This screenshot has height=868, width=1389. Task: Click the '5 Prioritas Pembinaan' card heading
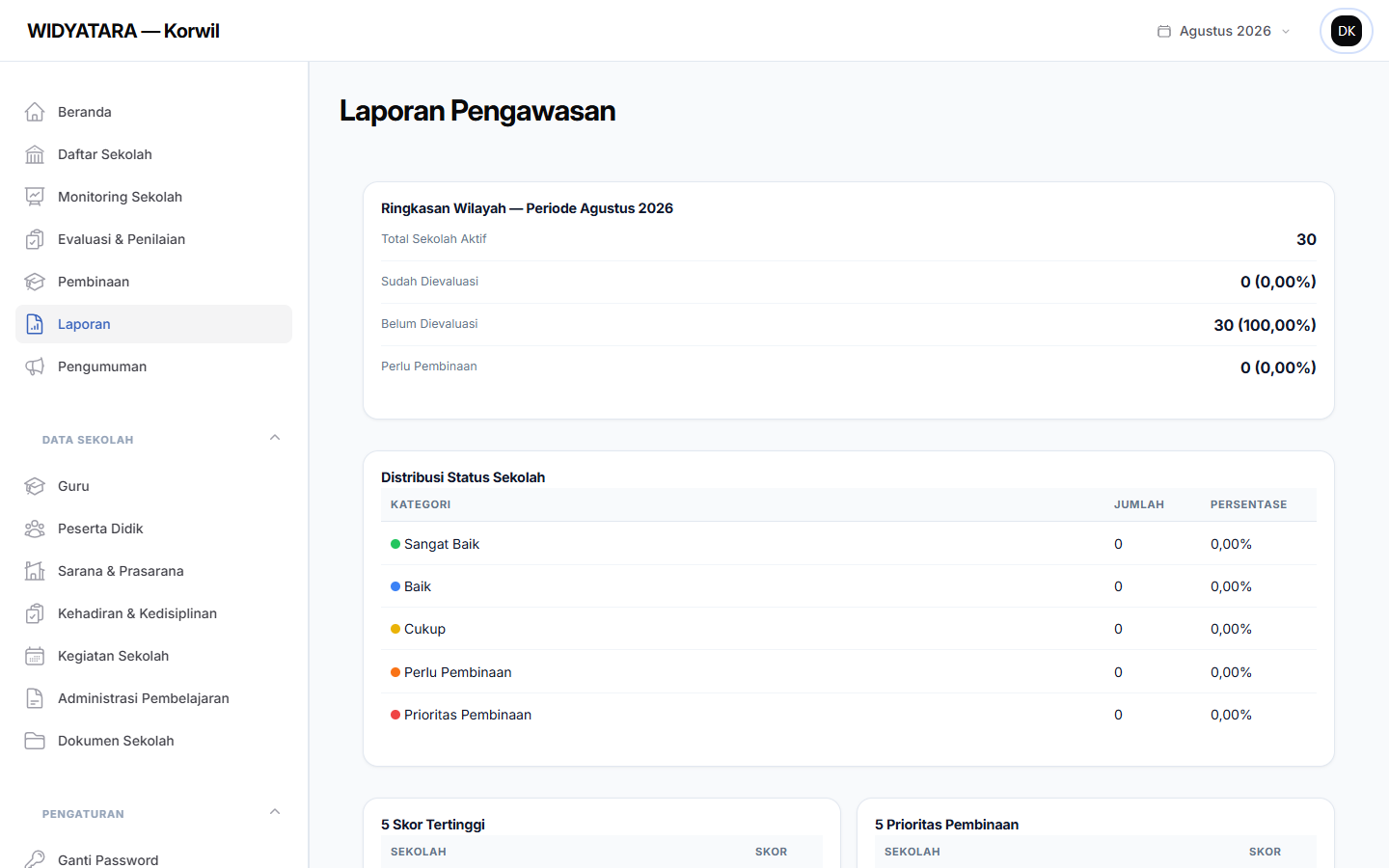946,825
